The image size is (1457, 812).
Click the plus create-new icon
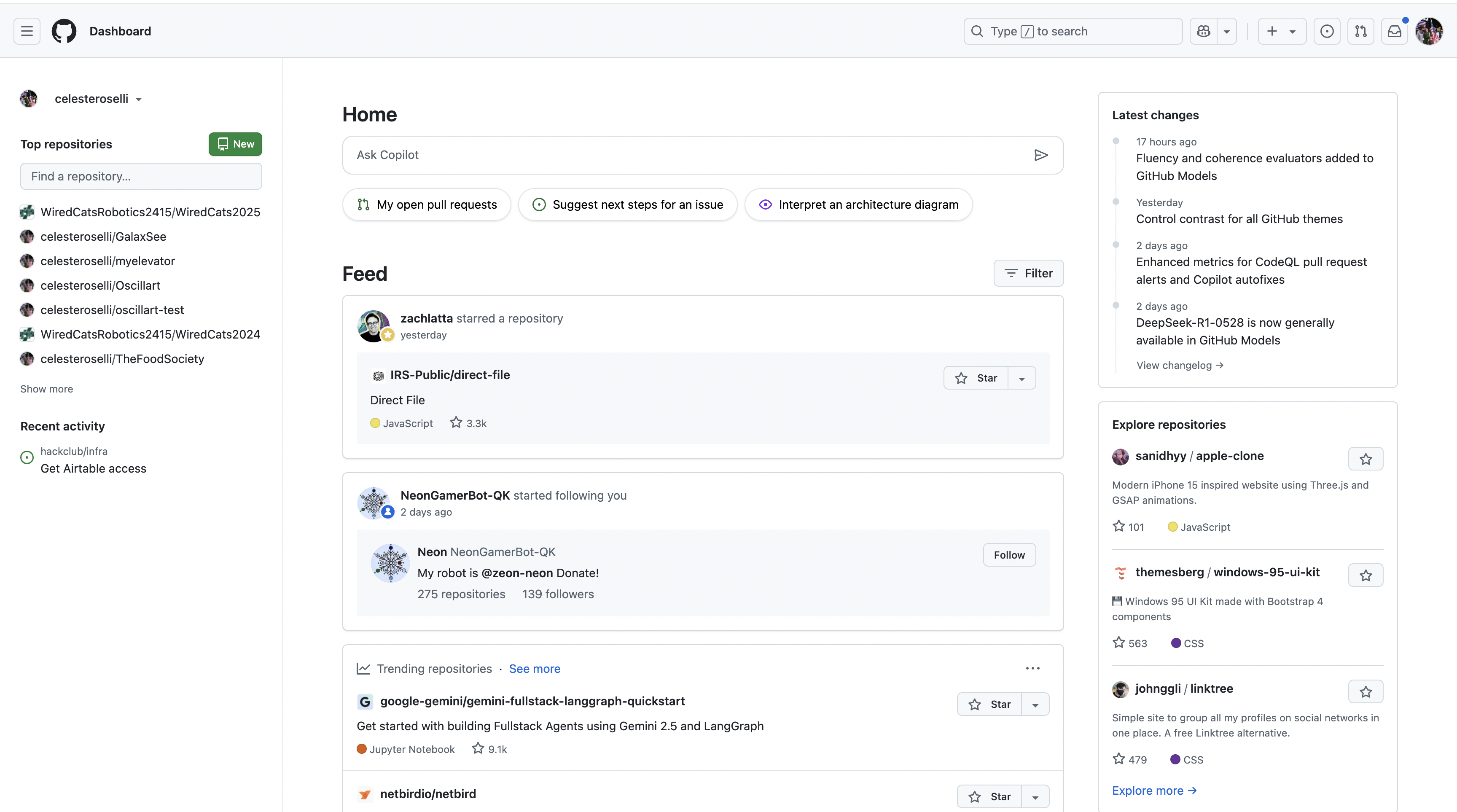[1272, 31]
